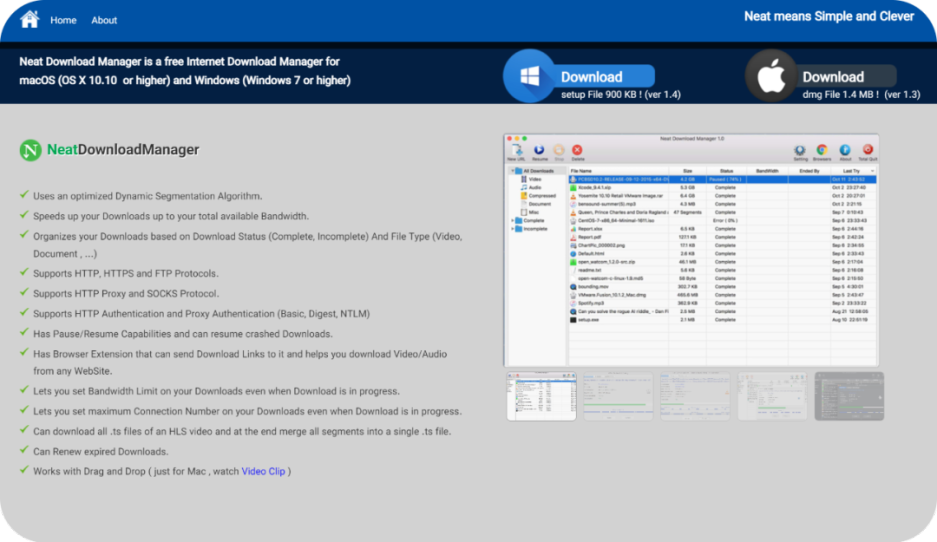937x542 pixels.
Task: Click Setting gear icon in preview toolbar
Action: pyautogui.click(x=800, y=152)
